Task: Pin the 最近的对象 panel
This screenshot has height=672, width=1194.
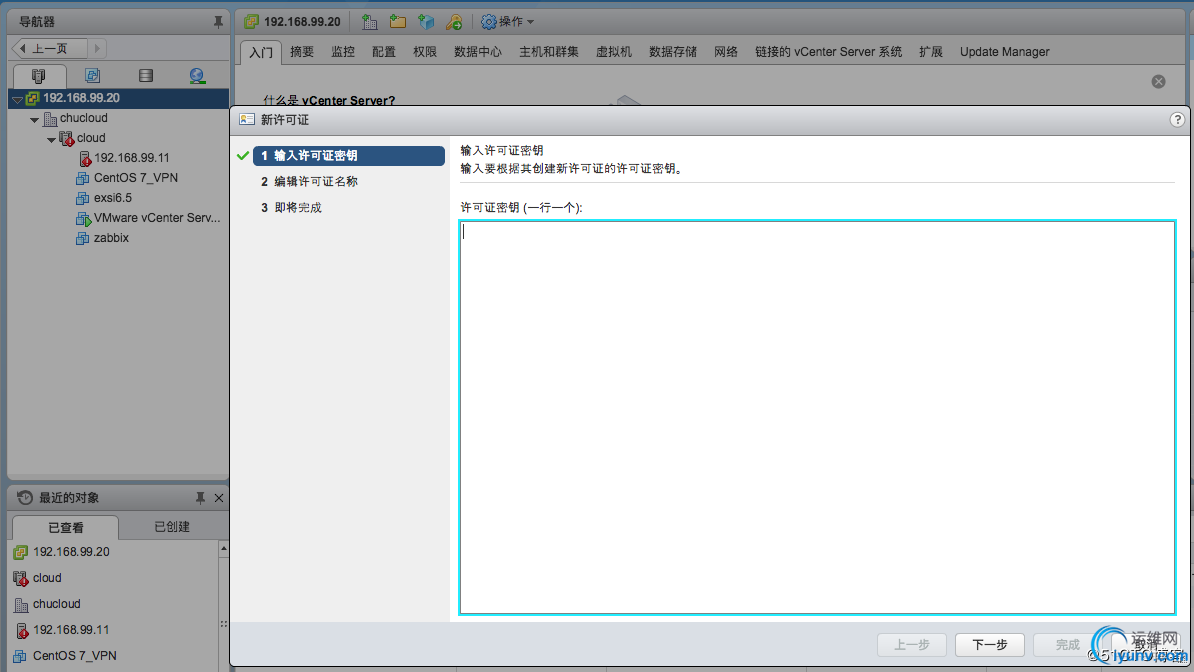Action: [200, 498]
